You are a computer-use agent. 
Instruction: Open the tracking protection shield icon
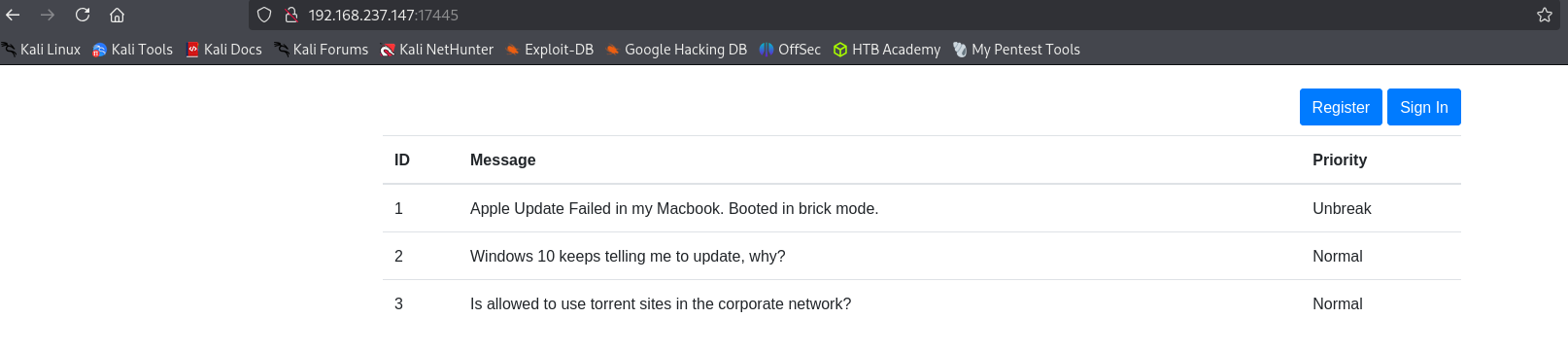click(264, 15)
